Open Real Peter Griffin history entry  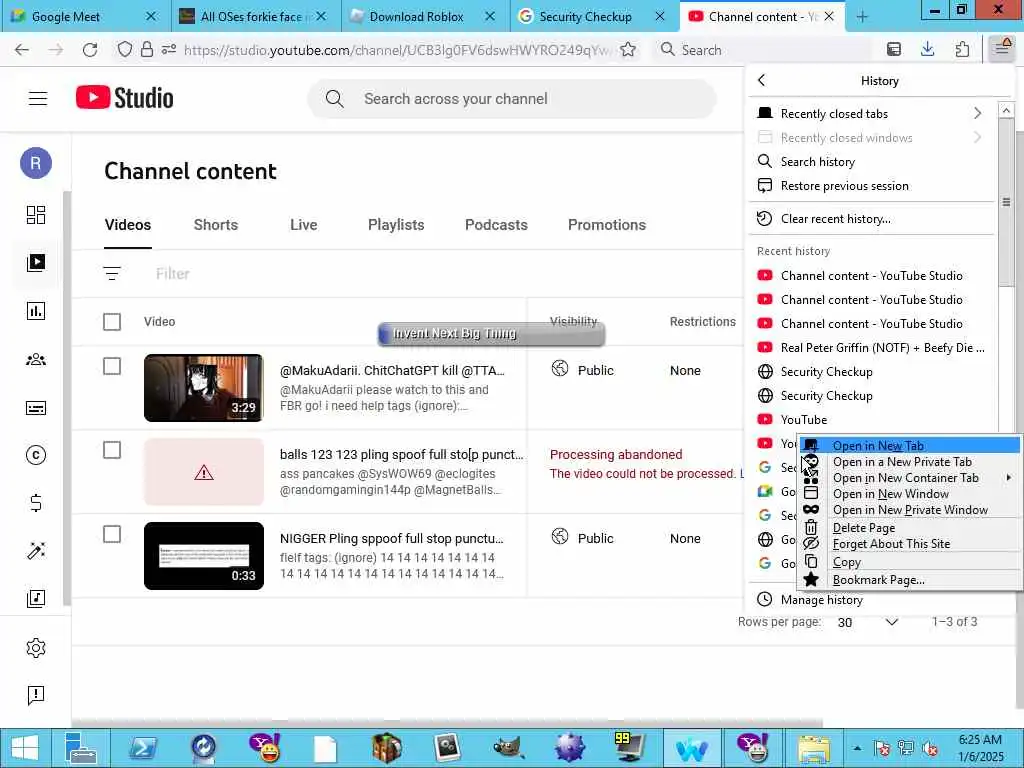(870, 347)
